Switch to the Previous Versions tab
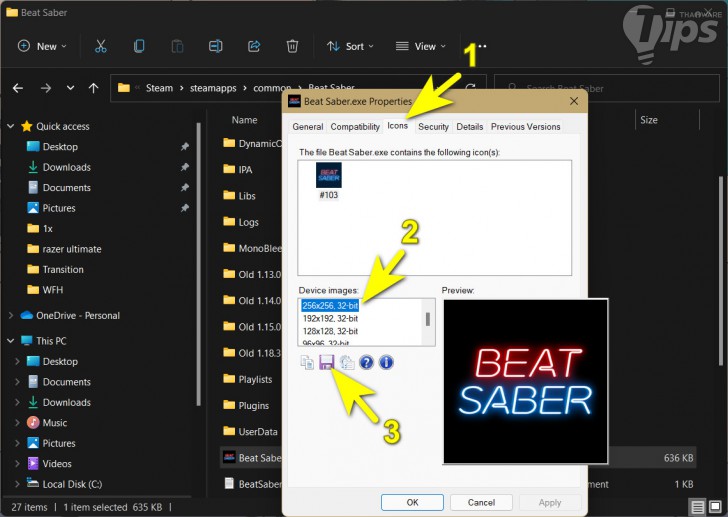Image resolution: width=728 pixels, height=517 pixels. coord(526,126)
